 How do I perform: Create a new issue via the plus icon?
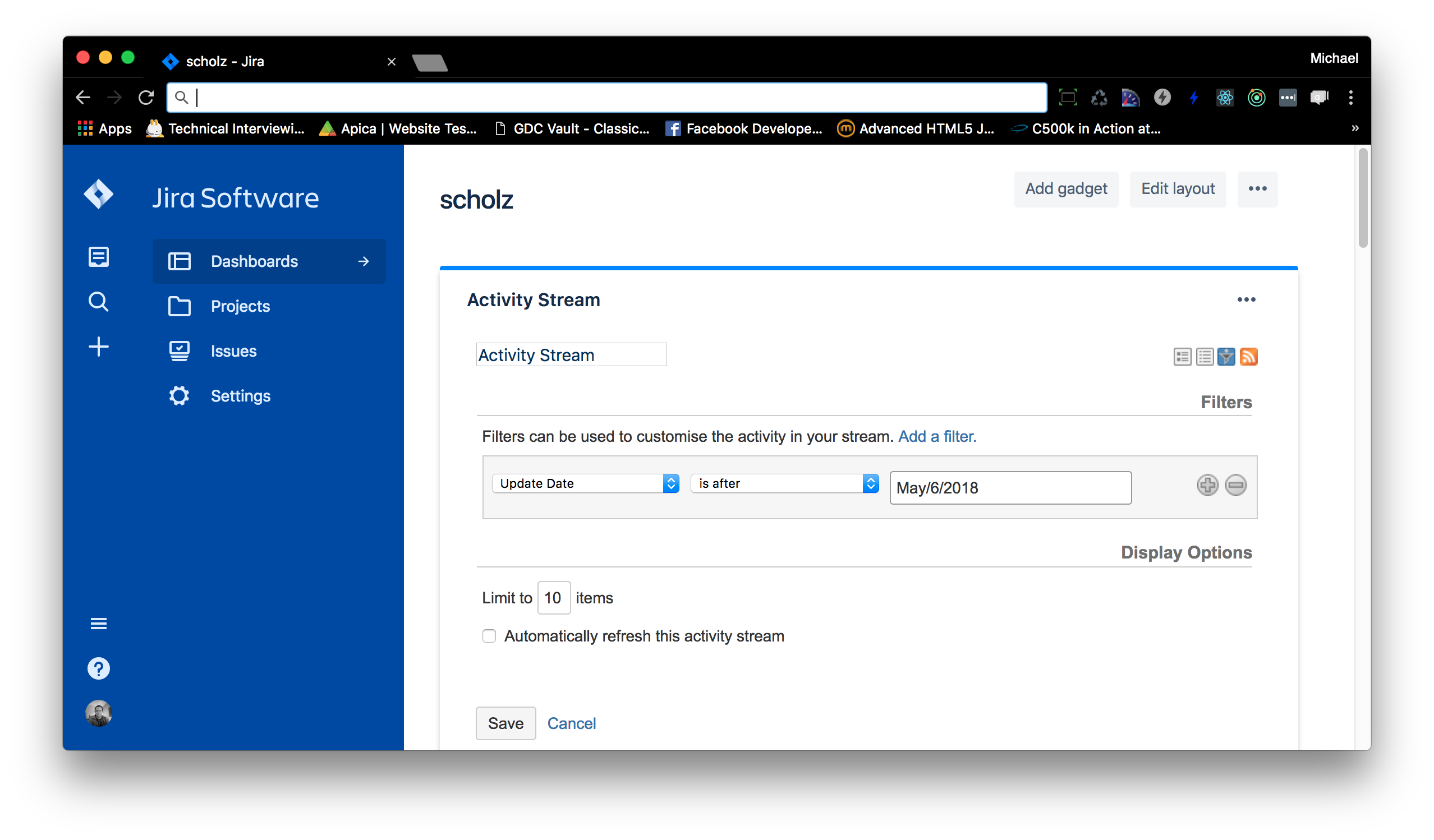(98, 347)
